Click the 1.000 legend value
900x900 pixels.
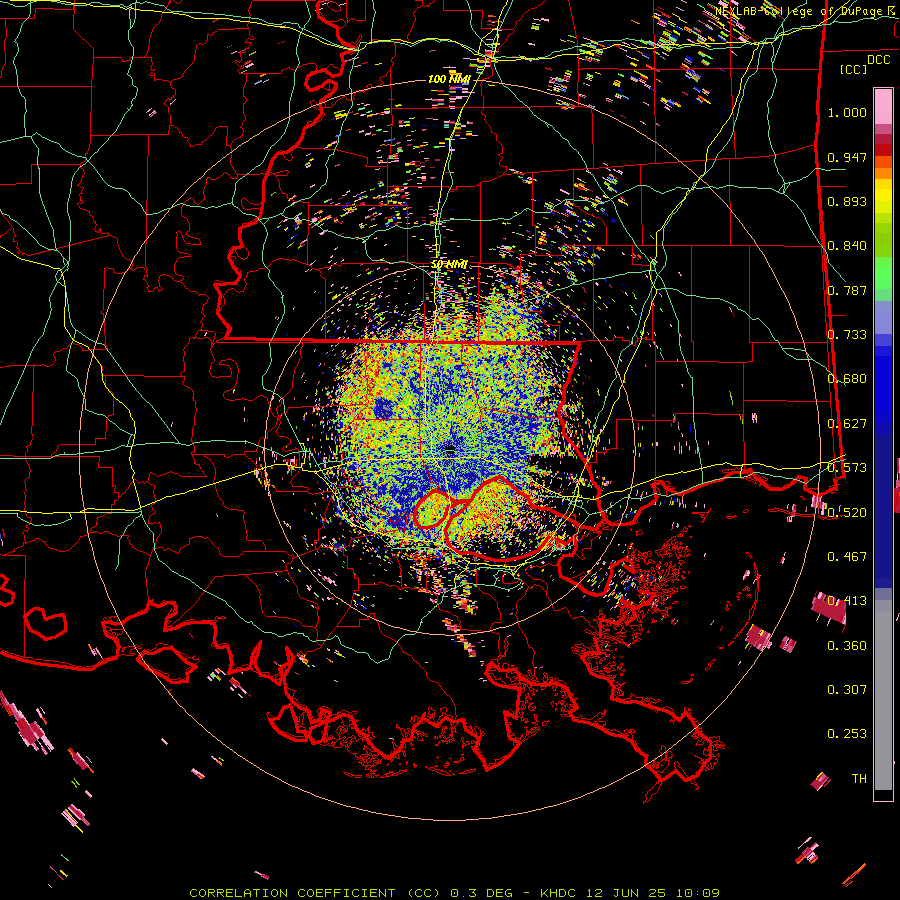point(847,112)
